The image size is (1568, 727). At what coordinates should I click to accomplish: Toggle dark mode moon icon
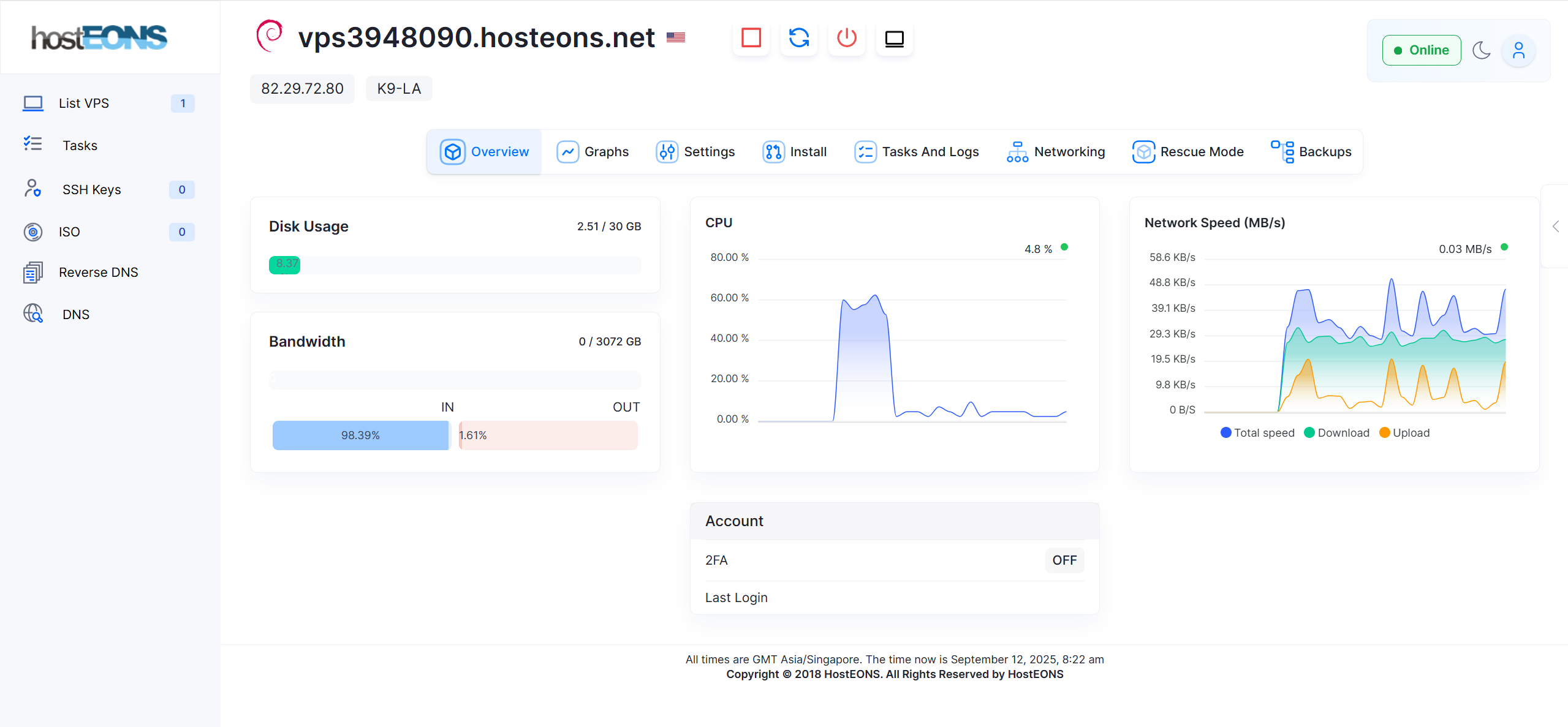coord(1482,50)
